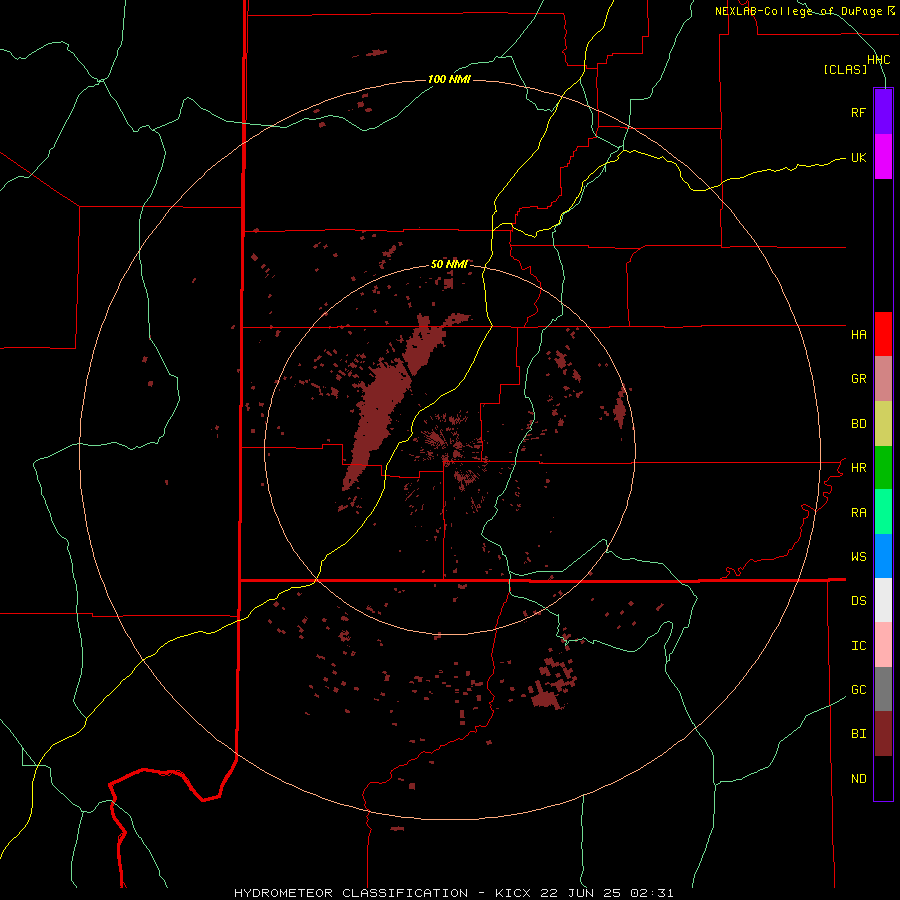Screen dimensions: 900x900
Task: Click the "BI" legend label
Action: point(858,734)
